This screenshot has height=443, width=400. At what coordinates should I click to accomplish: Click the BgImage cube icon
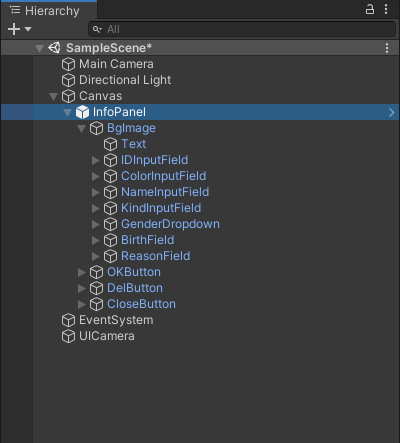pyautogui.click(x=96, y=128)
